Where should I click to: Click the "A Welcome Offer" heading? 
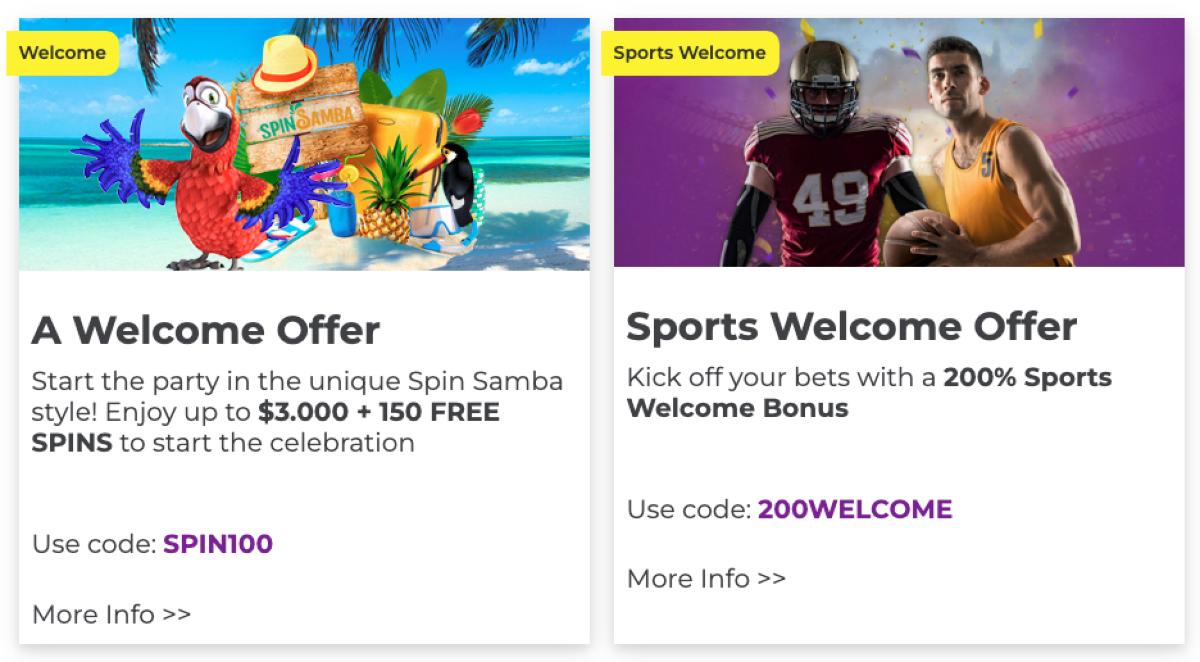pyautogui.click(x=206, y=330)
